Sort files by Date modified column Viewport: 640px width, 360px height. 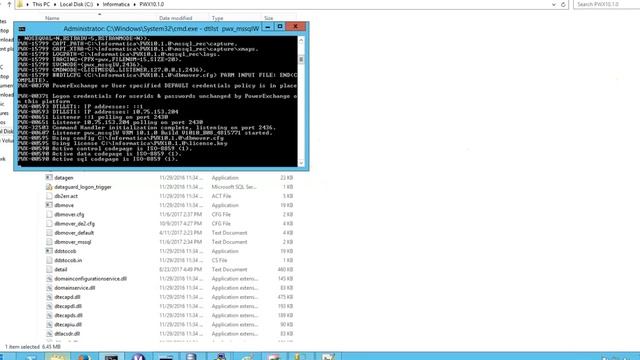coord(175,18)
